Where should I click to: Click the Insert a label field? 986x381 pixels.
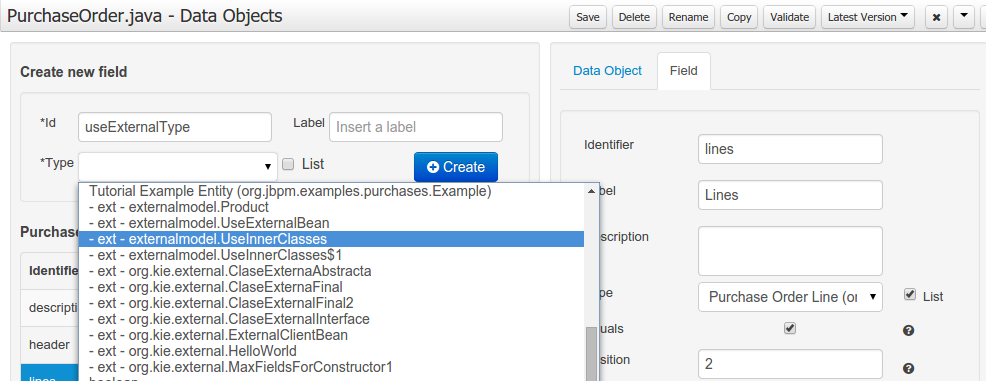pyautogui.click(x=416, y=127)
